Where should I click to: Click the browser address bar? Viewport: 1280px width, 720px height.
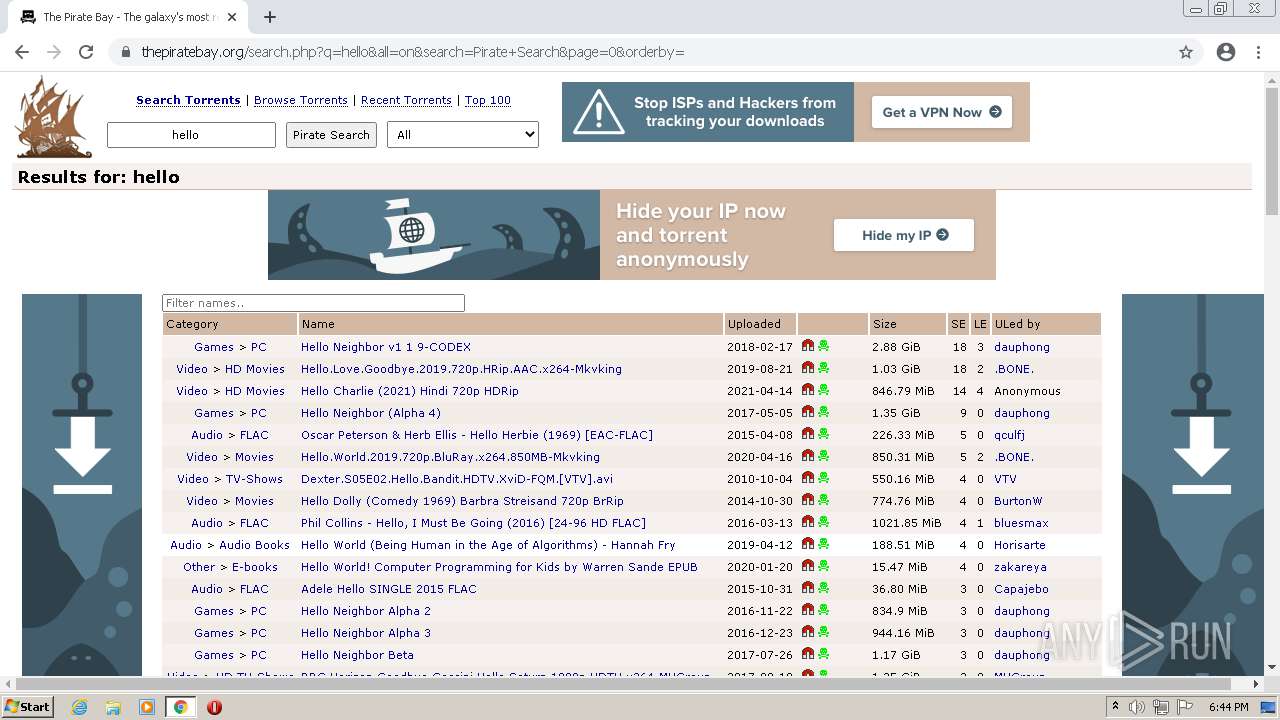pyautogui.click(x=640, y=52)
